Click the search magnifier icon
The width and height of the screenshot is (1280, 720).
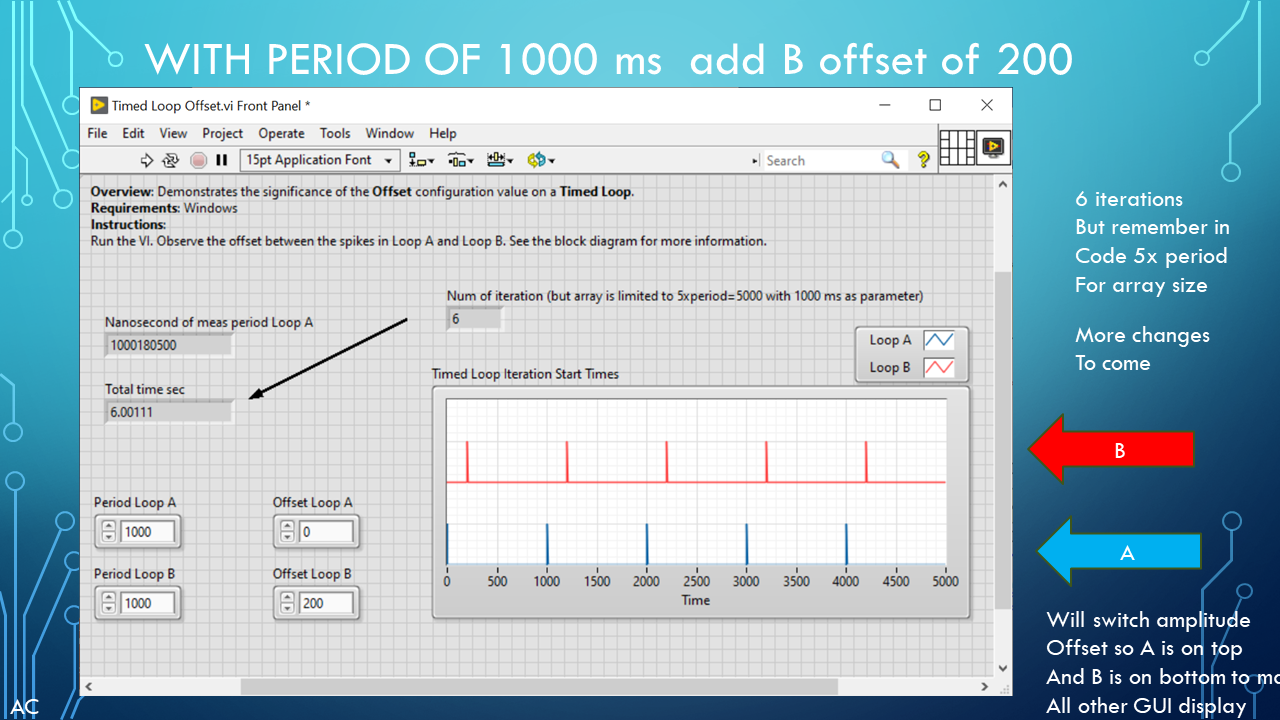[x=889, y=160]
